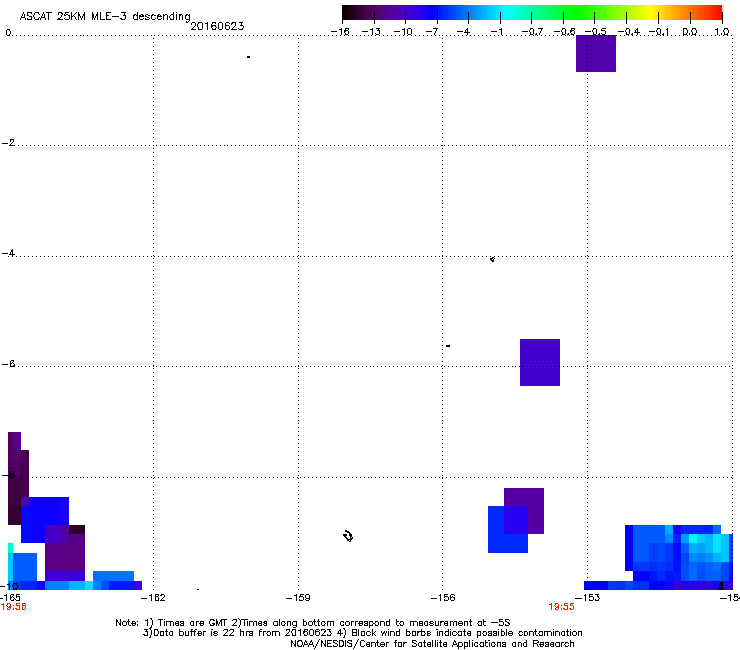Click the color scale label '-0.6'
Viewport: 740px width, 650px height.
tap(564, 32)
